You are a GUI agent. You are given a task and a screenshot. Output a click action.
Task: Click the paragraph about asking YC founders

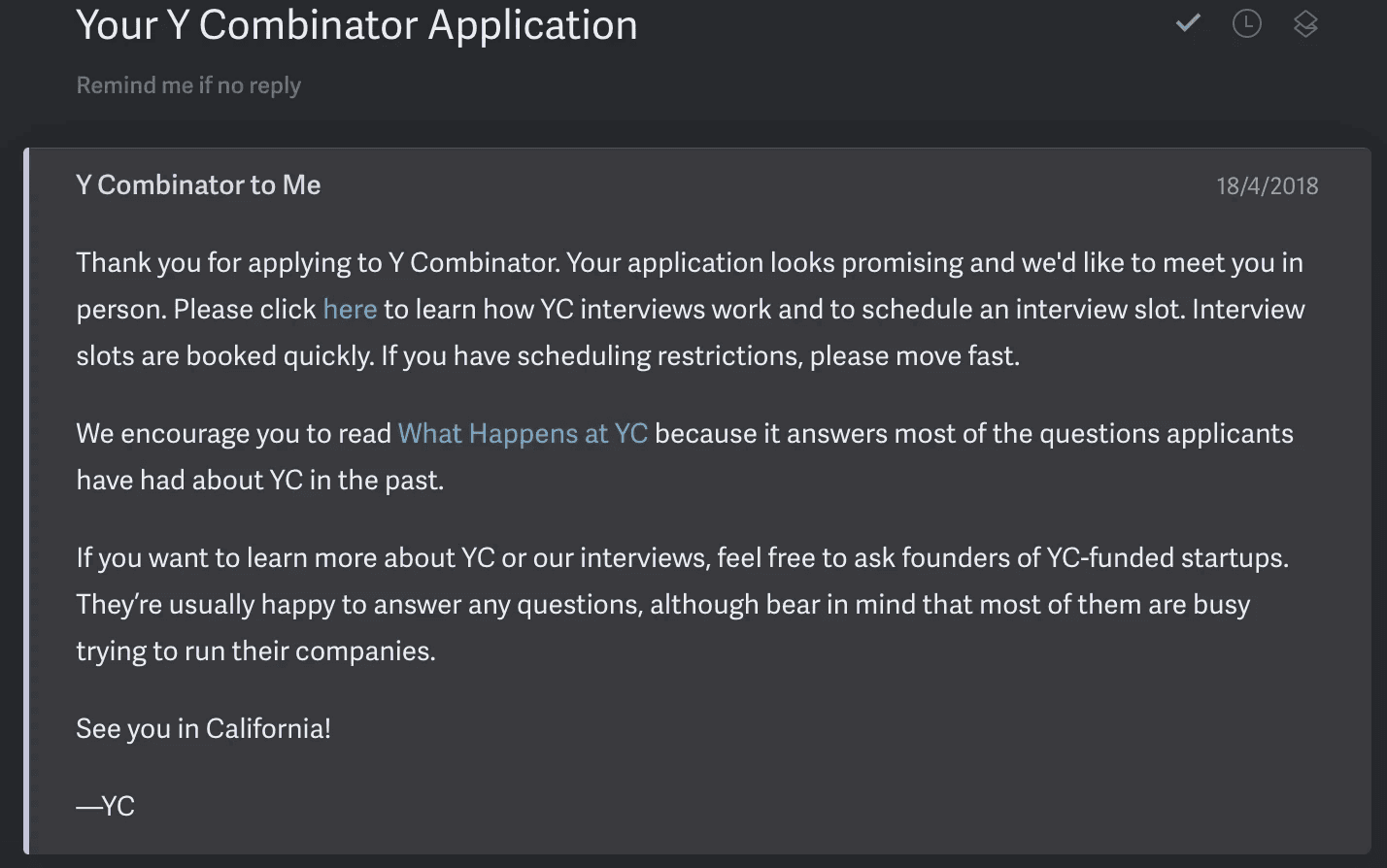[x=680, y=604]
